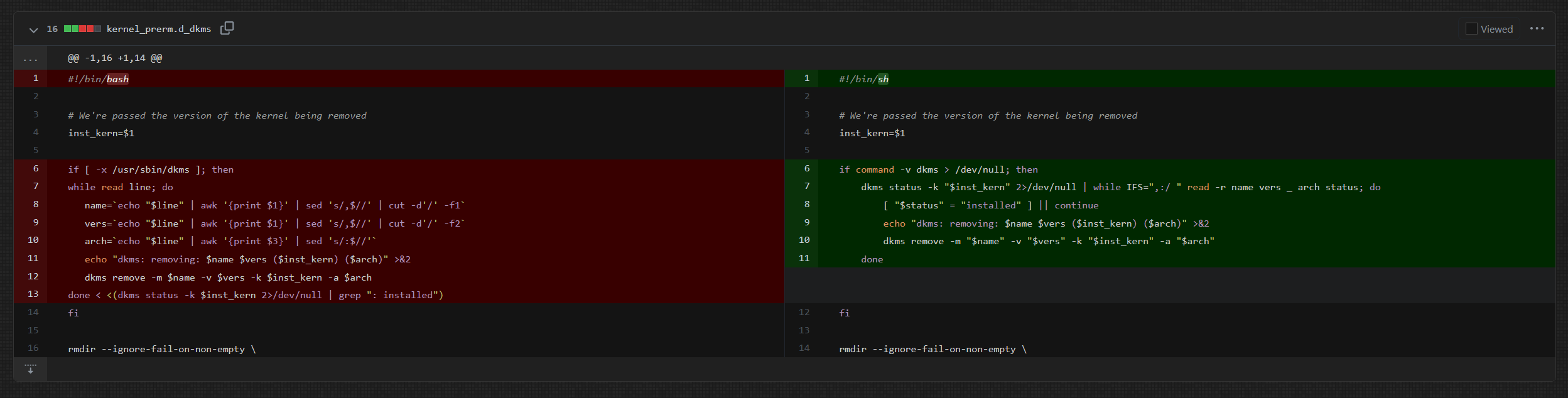Image resolution: width=1568 pixels, height=398 pixels.
Task: Click removed line number 13 'done < <(dkms status'
Action: [x=33, y=294]
